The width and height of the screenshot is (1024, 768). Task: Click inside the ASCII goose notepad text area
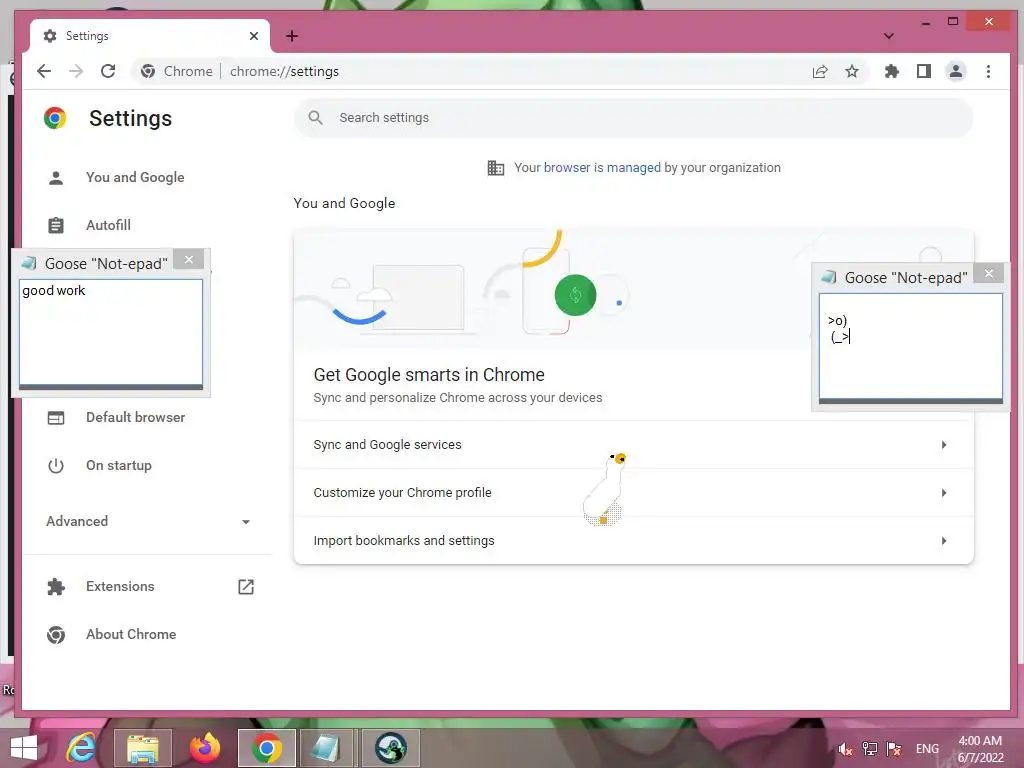tap(910, 346)
